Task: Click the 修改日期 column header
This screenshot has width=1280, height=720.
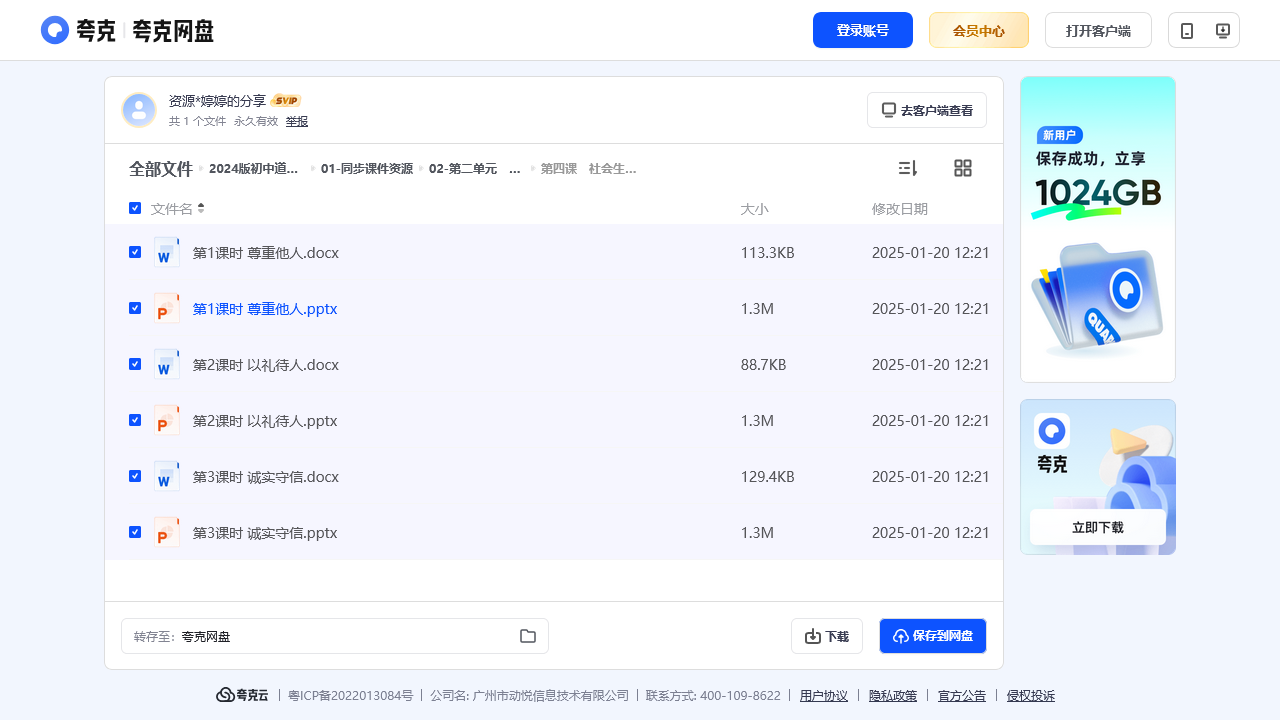Action: pos(900,209)
